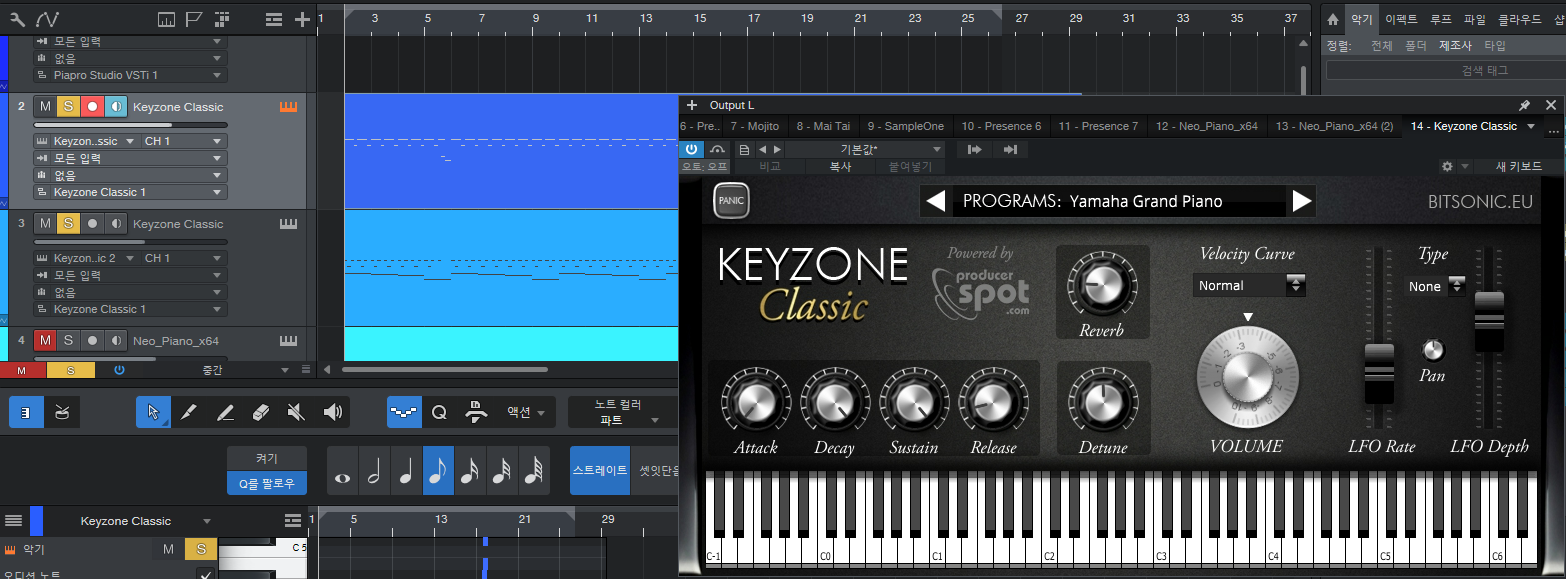Screen dimensions: 1566x579
Task: Pin the plugin window
Action: tap(1524, 105)
